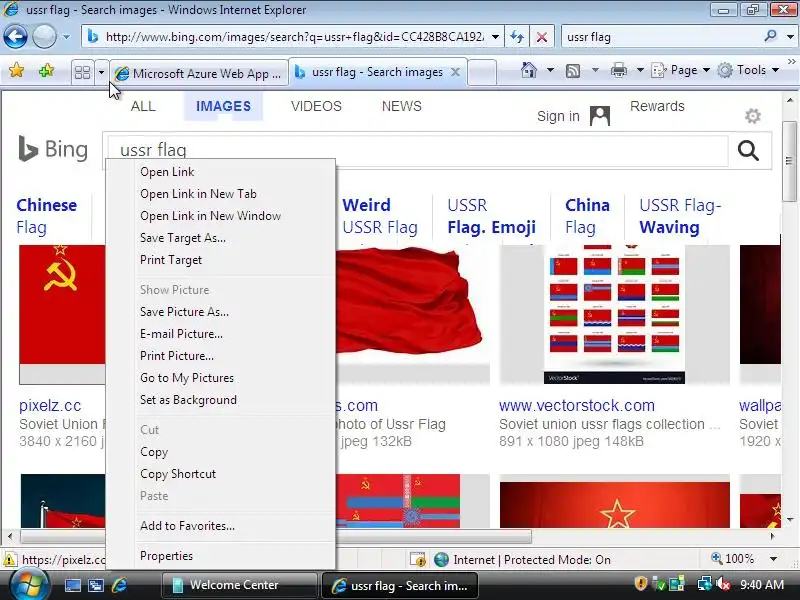800x600 pixels.
Task: Launch Internet Explorer from quick launch
Action: tap(119, 585)
